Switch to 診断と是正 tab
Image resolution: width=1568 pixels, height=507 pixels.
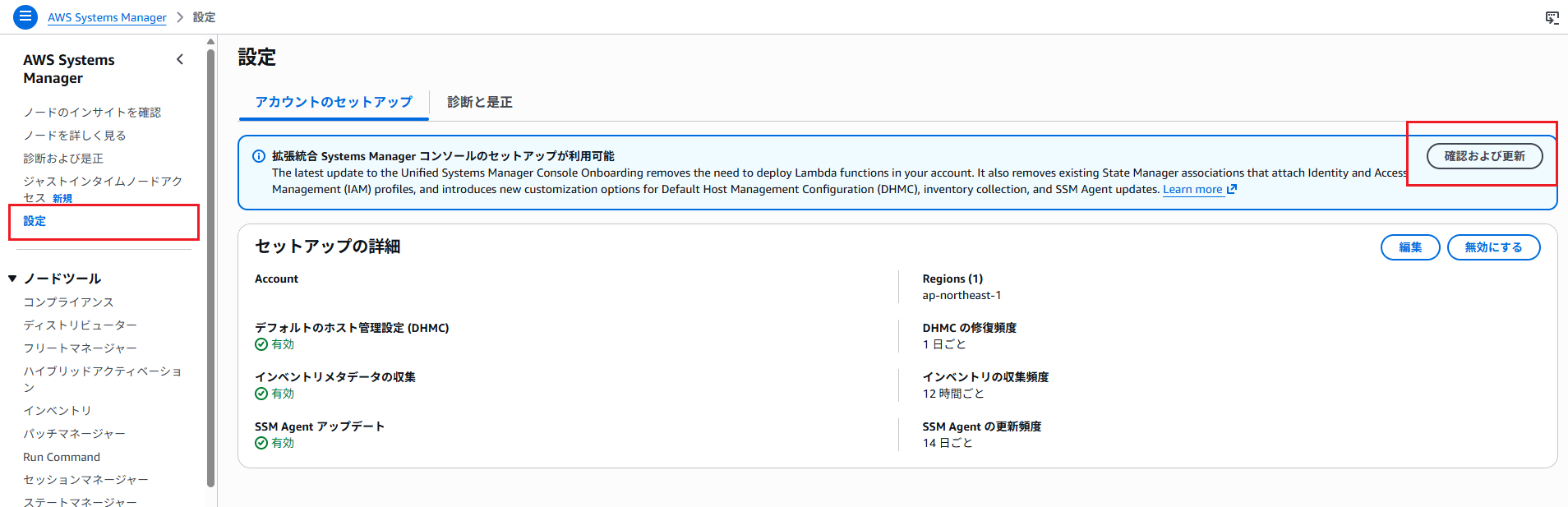tap(480, 102)
